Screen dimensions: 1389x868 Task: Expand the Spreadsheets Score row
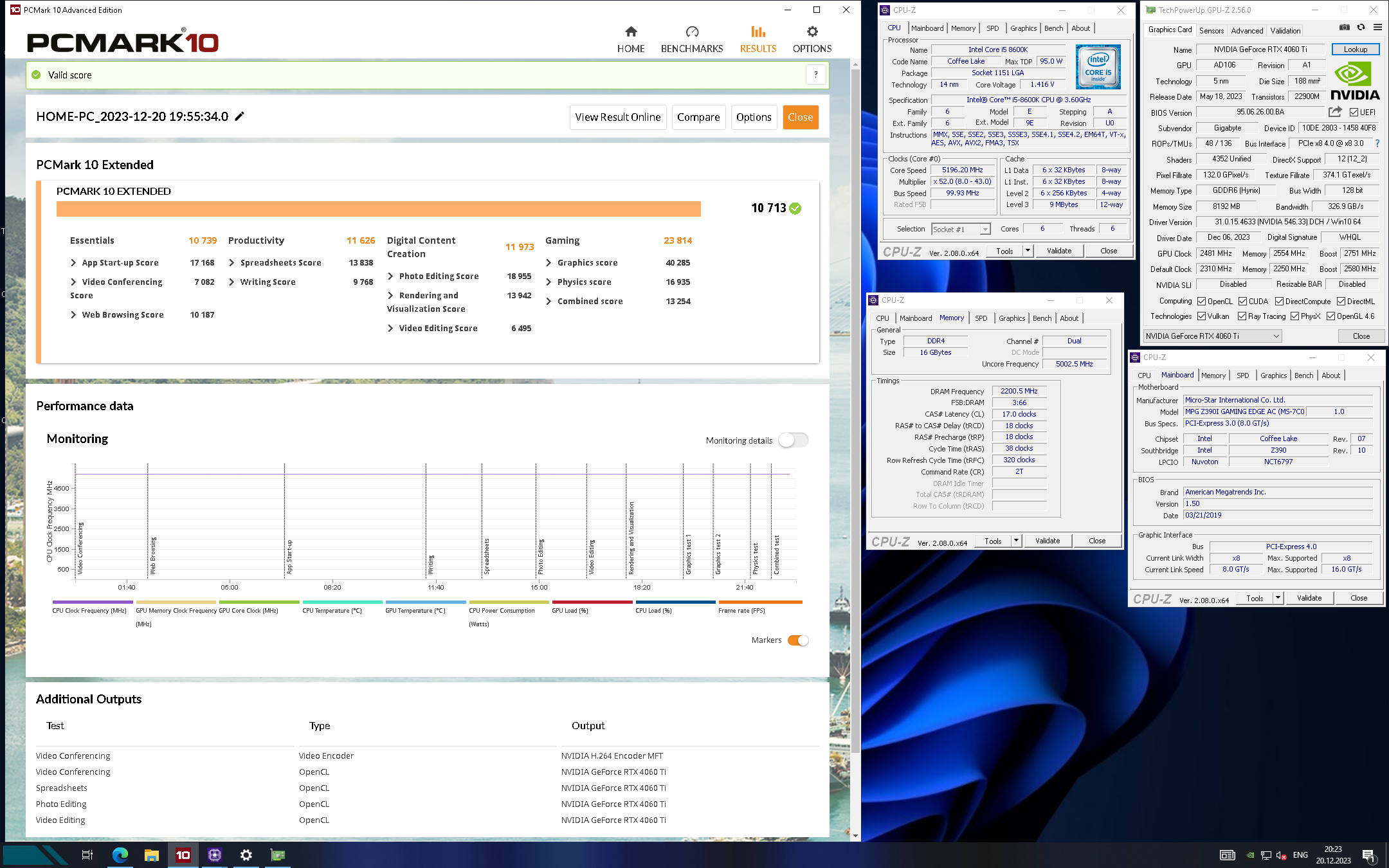232,262
